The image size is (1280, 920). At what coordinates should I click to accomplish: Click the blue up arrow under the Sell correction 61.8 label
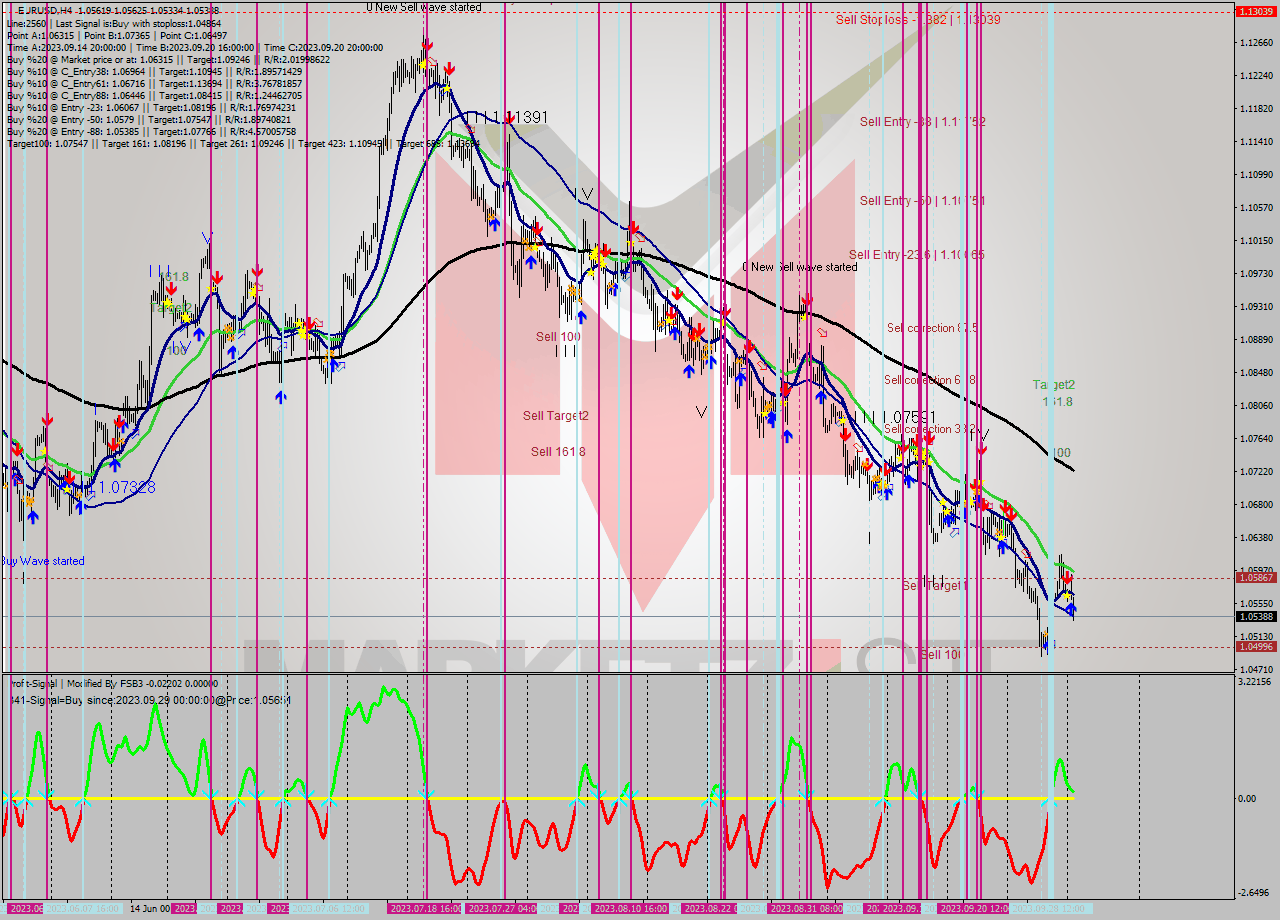click(x=908, y=480)
